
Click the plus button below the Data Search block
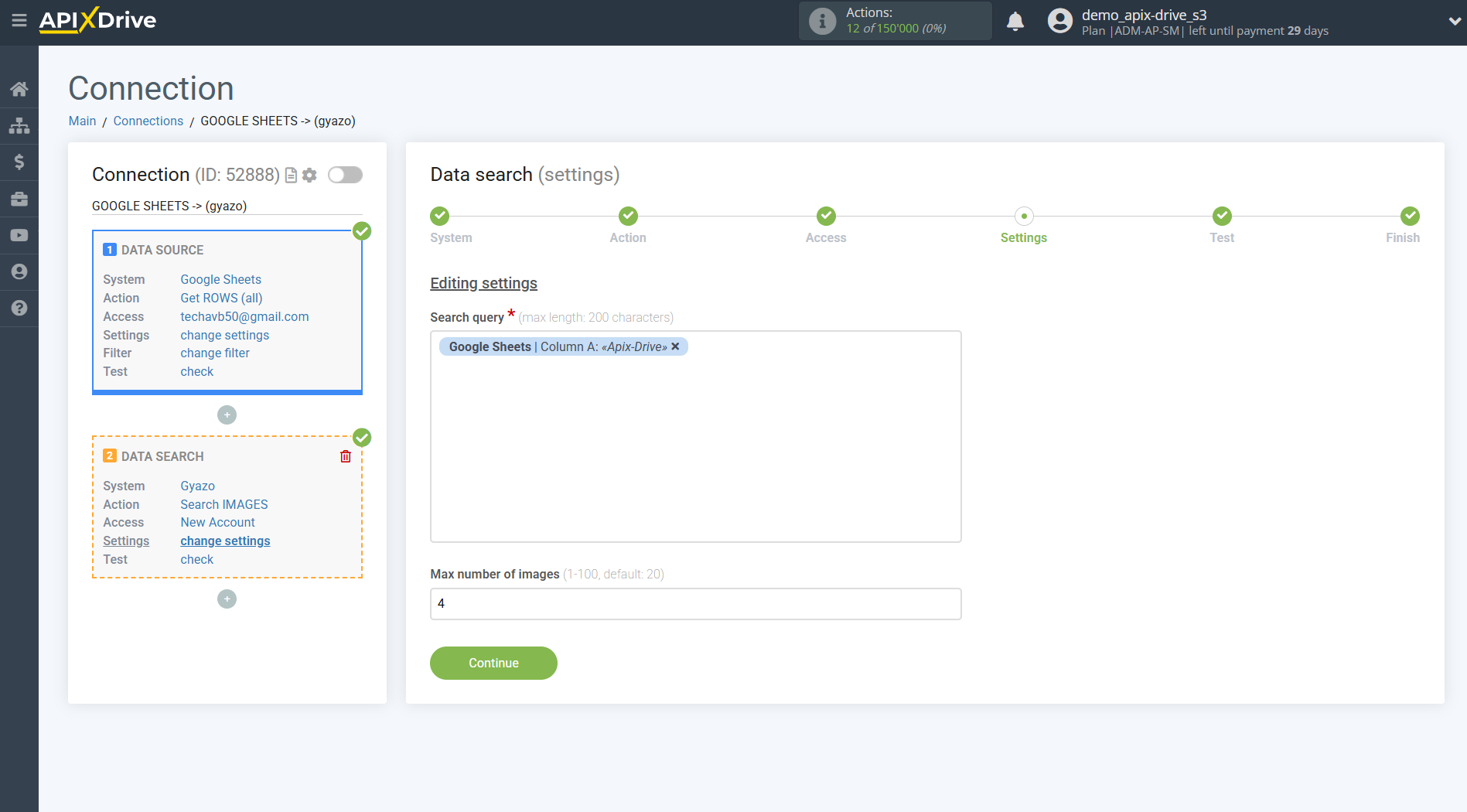[227, 599]
